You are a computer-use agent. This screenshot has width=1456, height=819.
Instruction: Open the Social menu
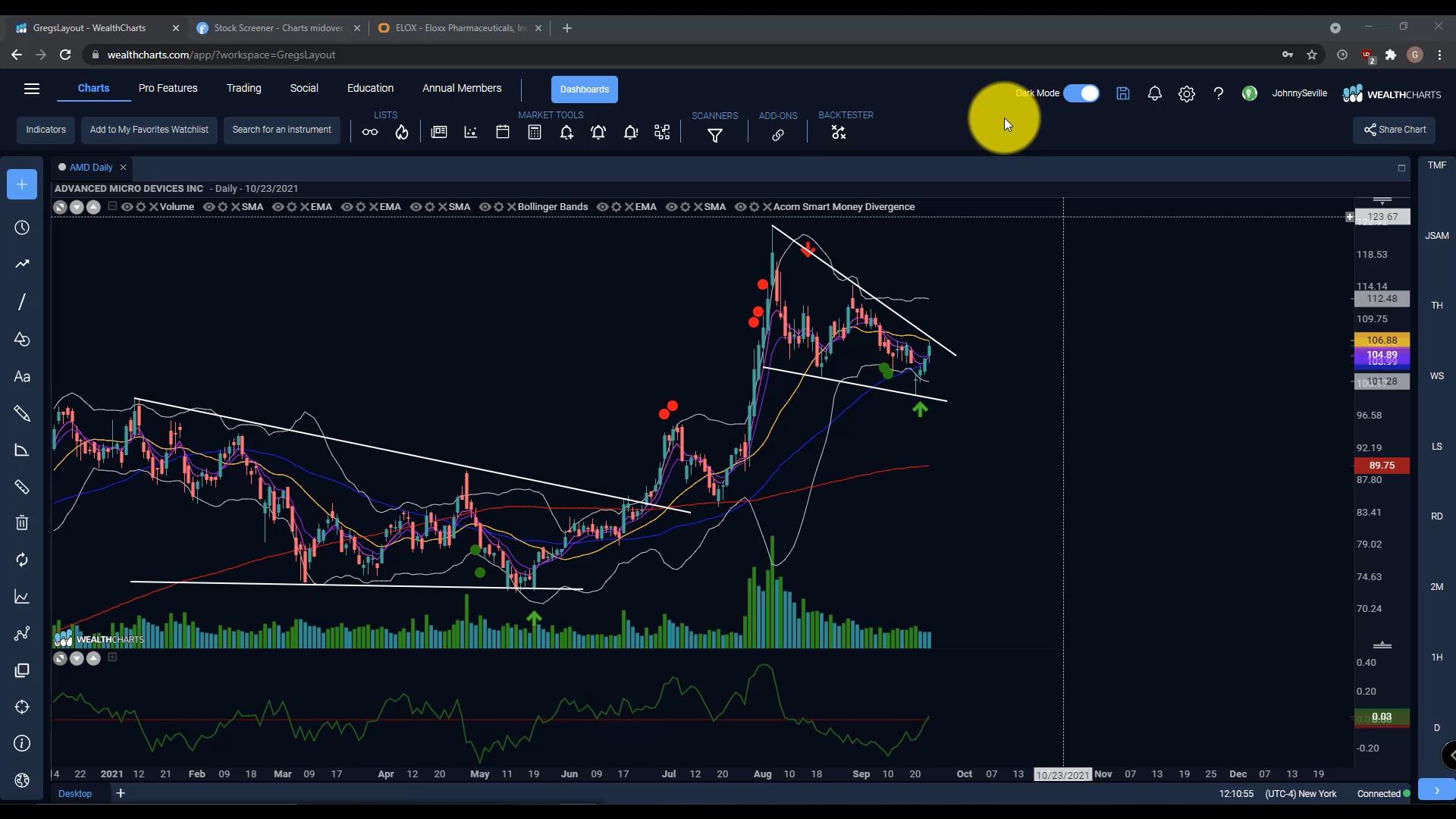click(x=304, y=89)
